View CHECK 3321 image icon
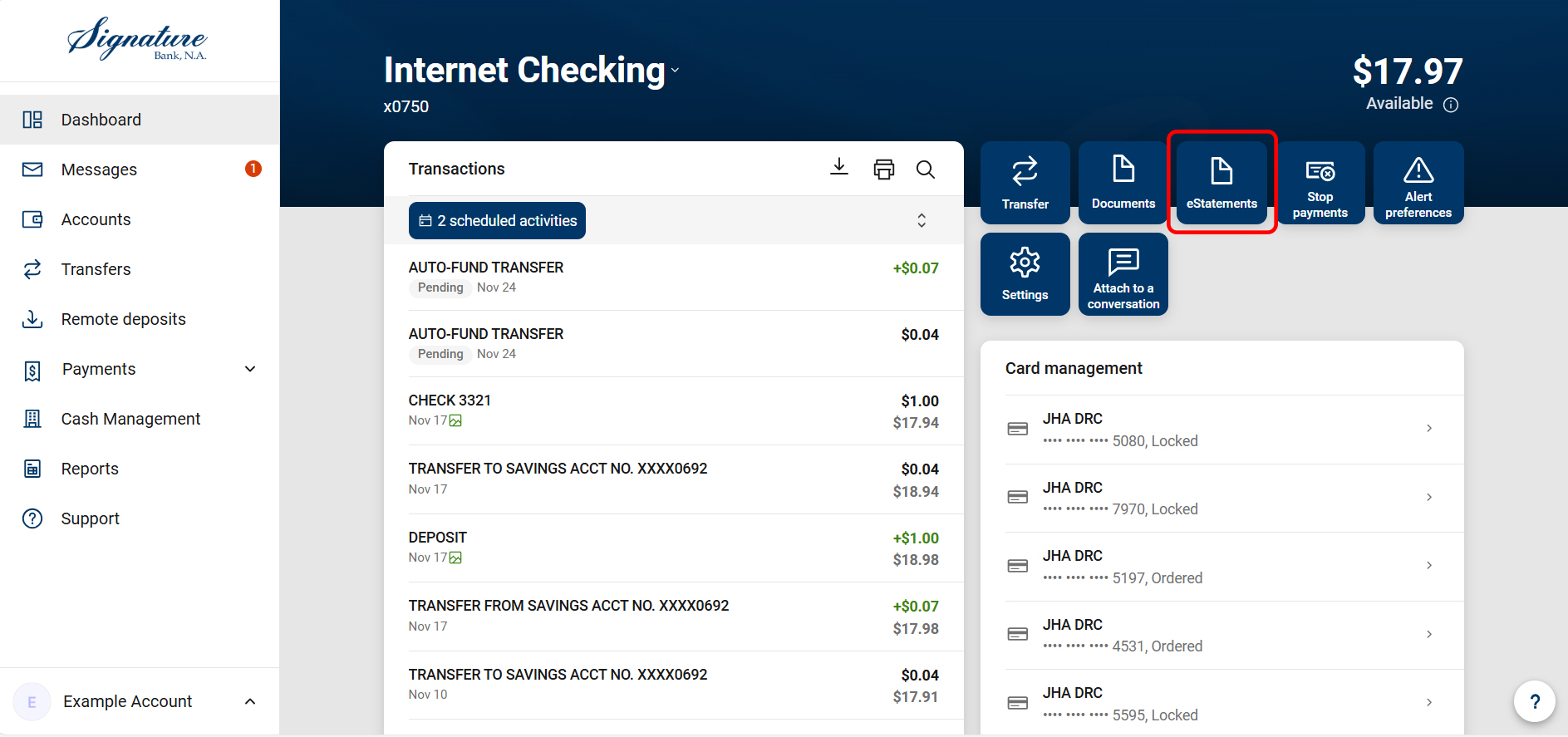1568x737 pixels. (x=455, y=420)
